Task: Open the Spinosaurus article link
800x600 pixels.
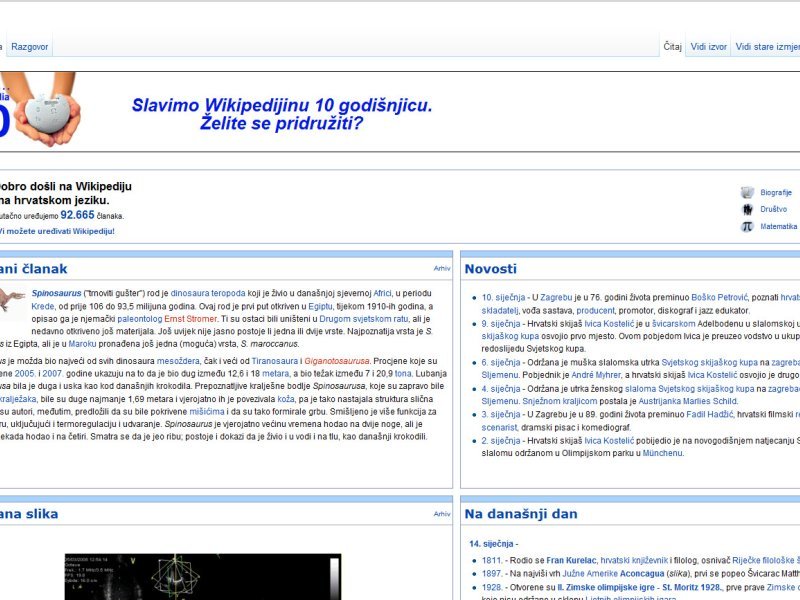Action: pyautogui.click(x=55, y=294)
